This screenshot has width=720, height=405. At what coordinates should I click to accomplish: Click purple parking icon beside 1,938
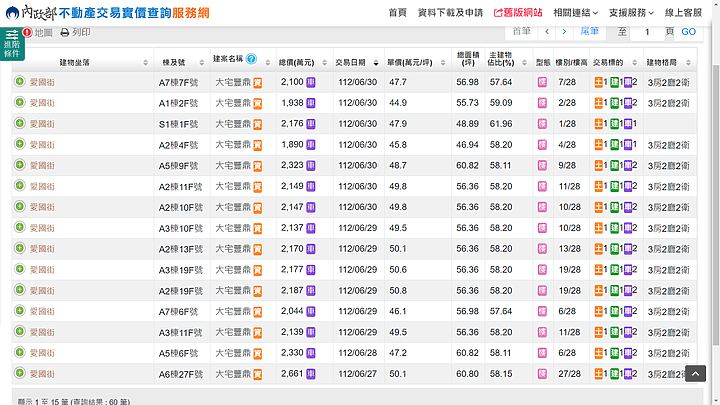(x=311, y=103)
